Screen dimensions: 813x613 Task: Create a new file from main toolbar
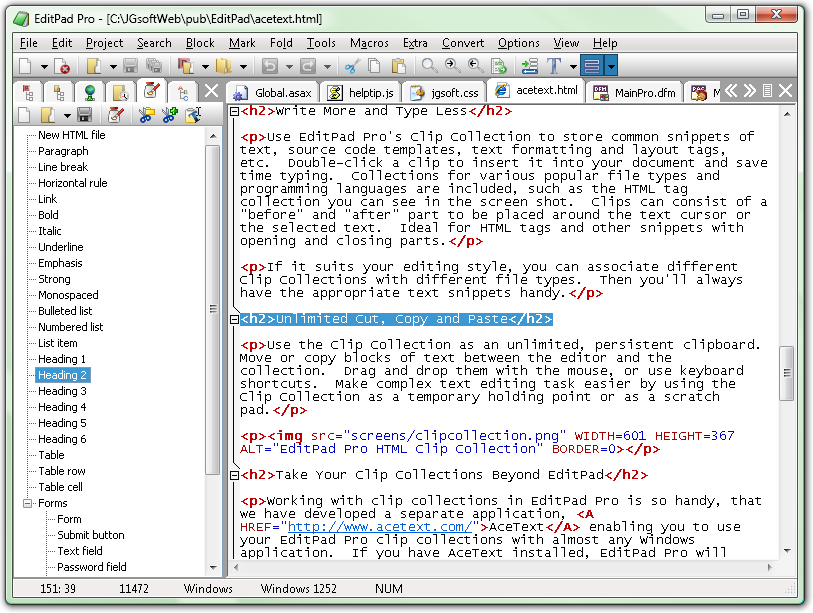coord(25,66)
